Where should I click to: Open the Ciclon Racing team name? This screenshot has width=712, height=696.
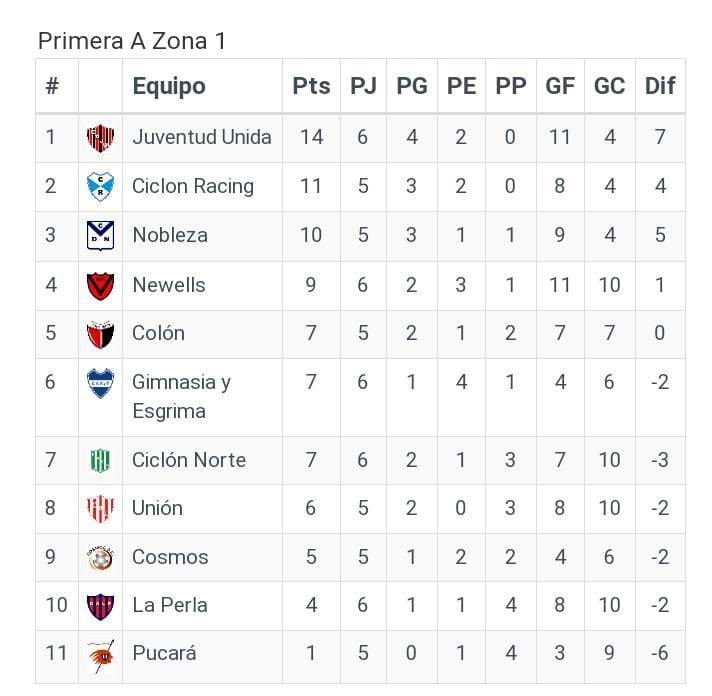click(193, 186)
